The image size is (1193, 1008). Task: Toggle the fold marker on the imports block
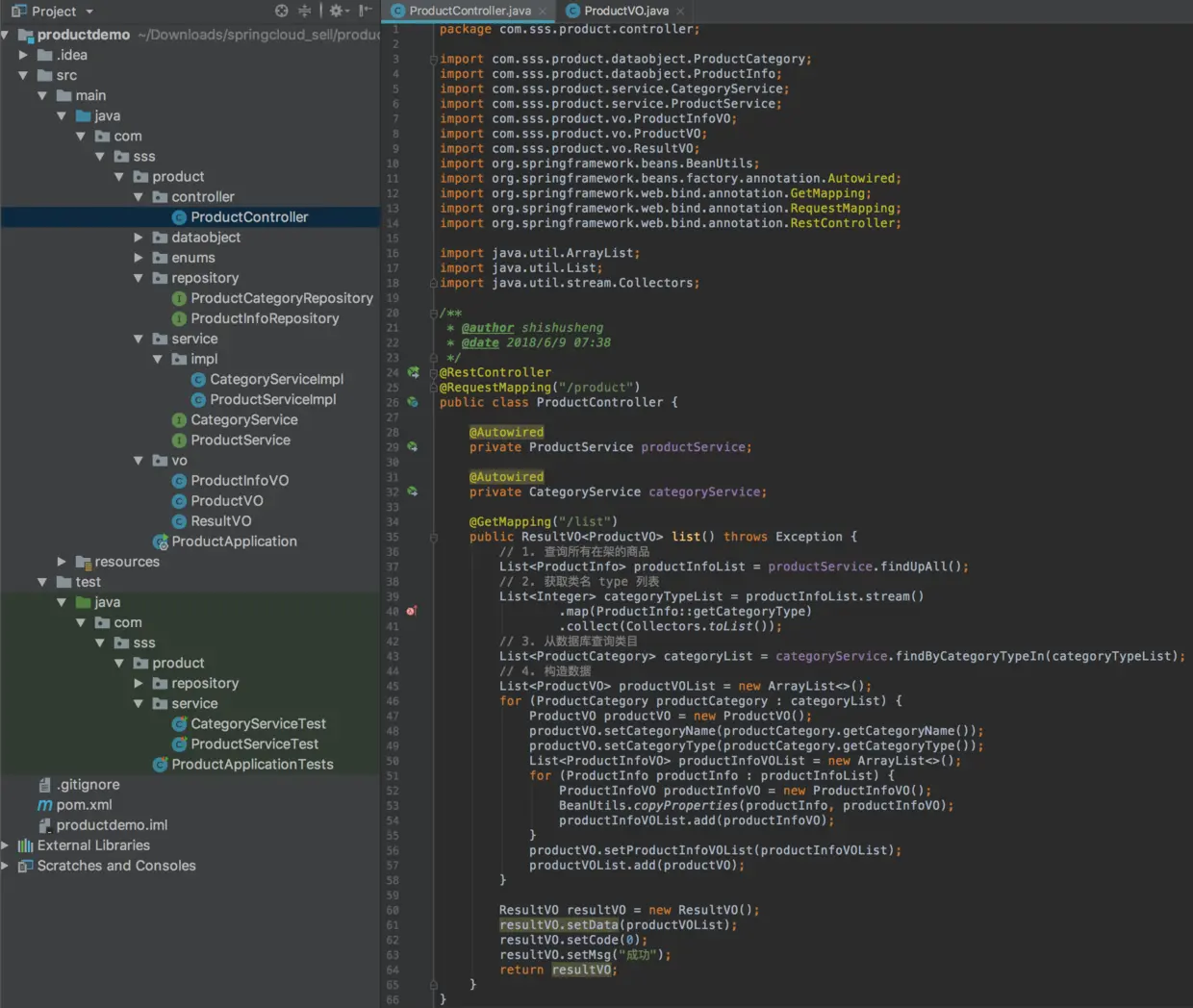[433, 60]
